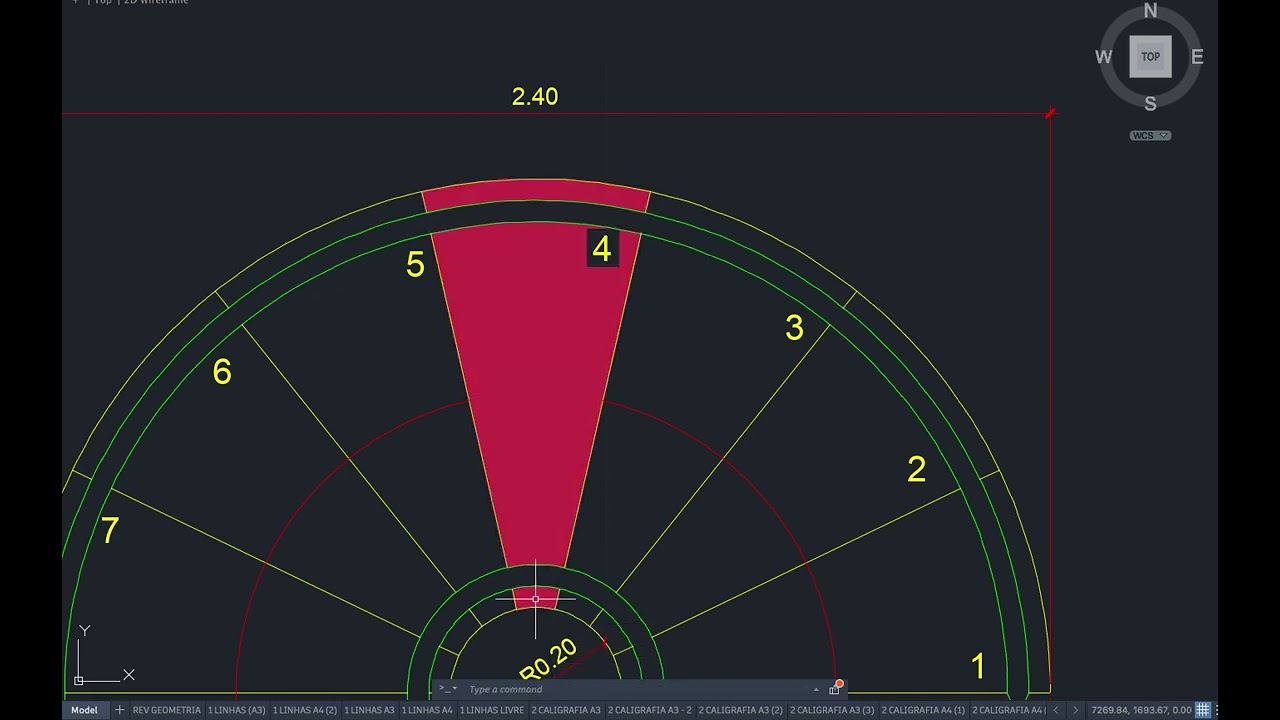Select the yellow number 5 label
The image size is (1280, 720).
pos(415,265)
